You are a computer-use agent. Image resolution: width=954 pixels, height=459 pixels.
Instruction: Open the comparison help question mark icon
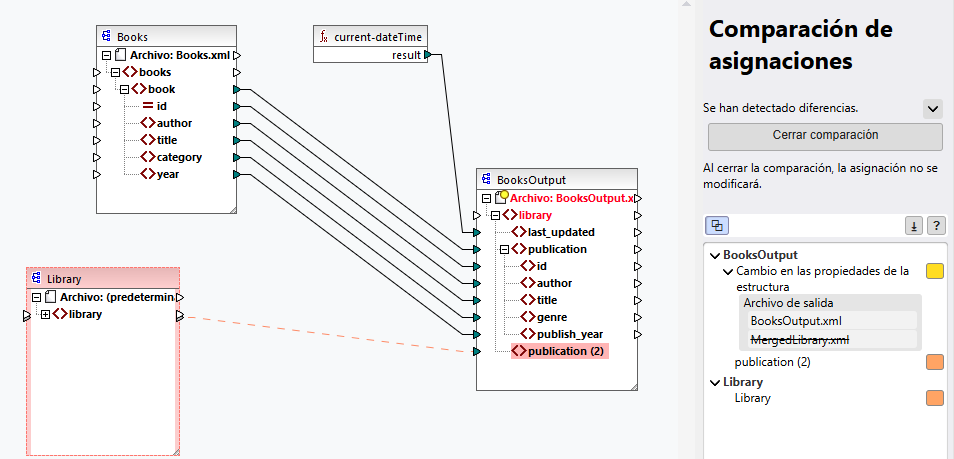pyautogui.click(x=936, y=226)
